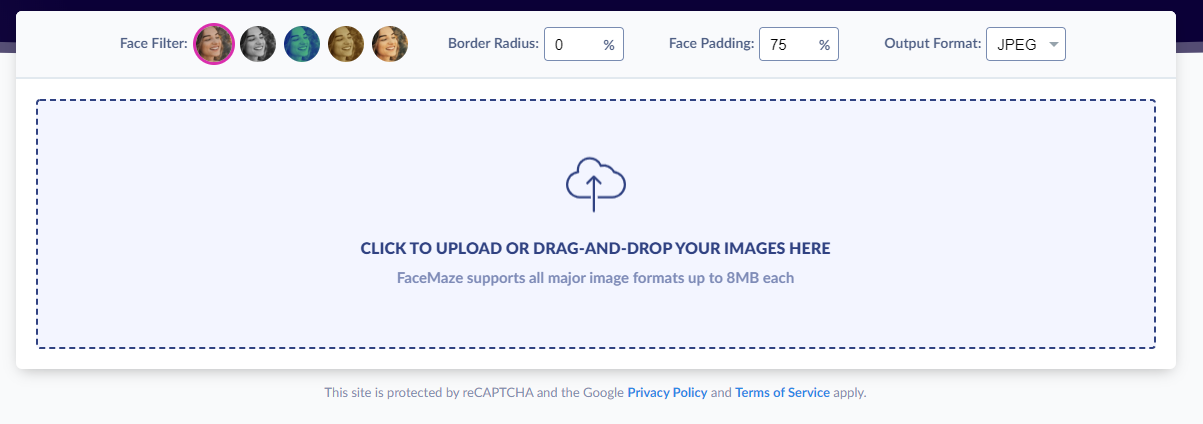Click the Border Radius label

(x=493, y=44)
